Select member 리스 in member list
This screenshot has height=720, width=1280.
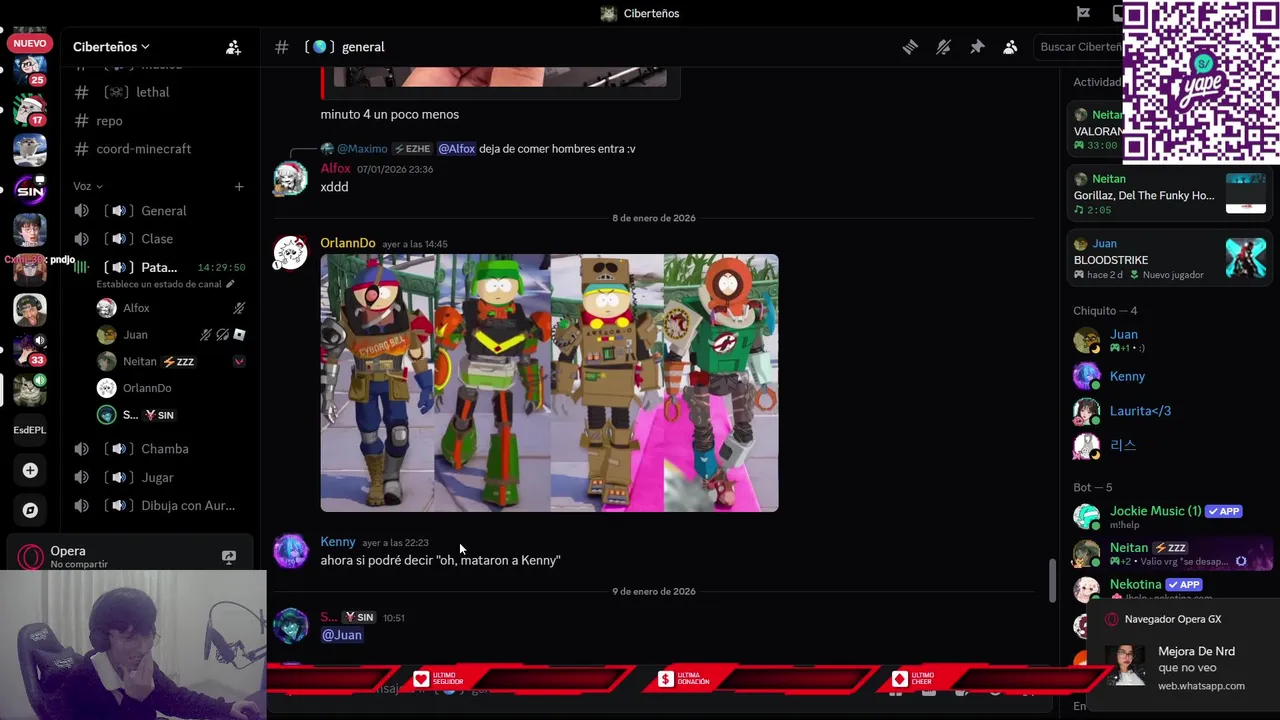tap(1167, 446)
